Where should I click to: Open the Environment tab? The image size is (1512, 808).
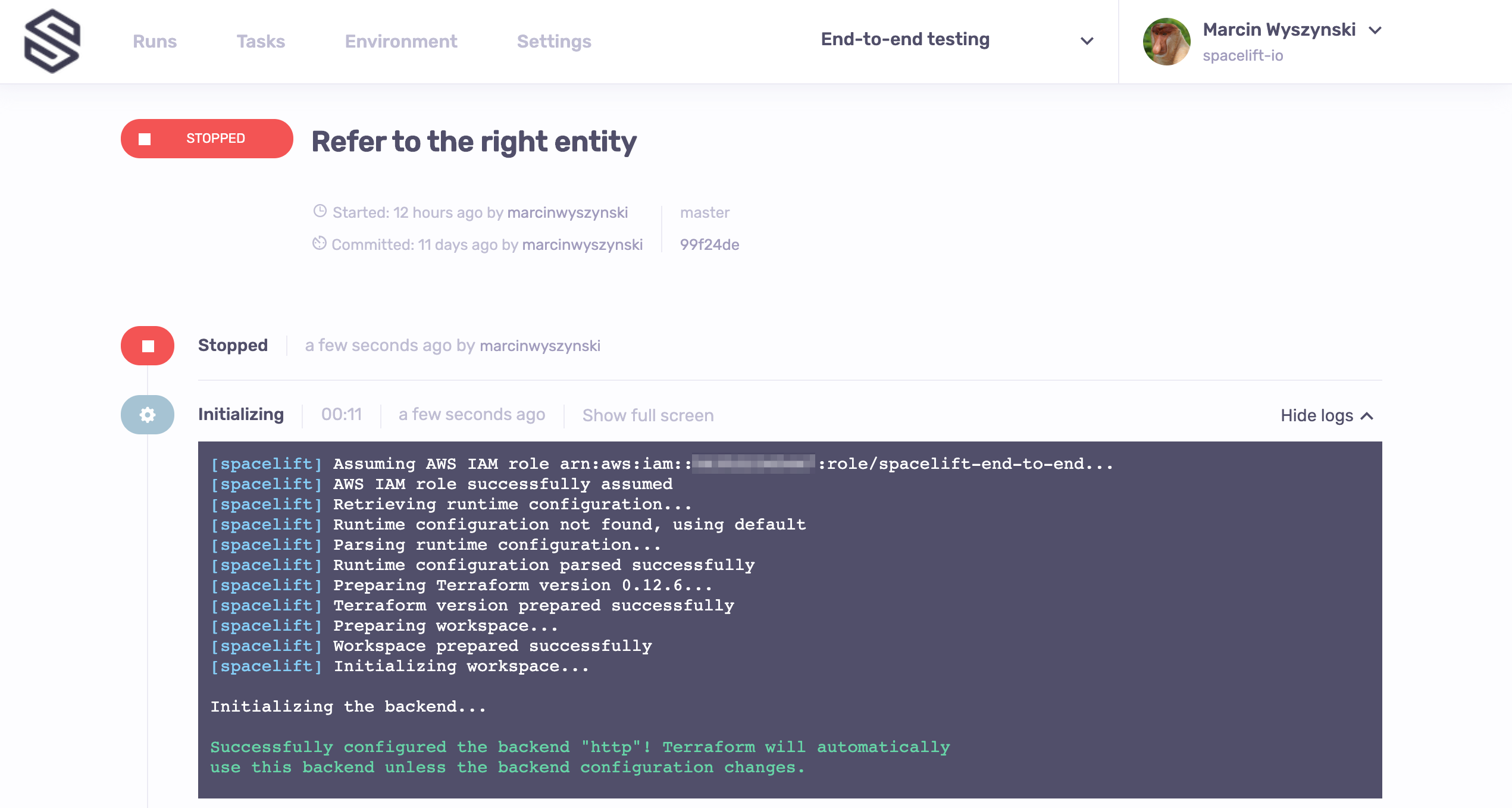click(x=401, y=41)
